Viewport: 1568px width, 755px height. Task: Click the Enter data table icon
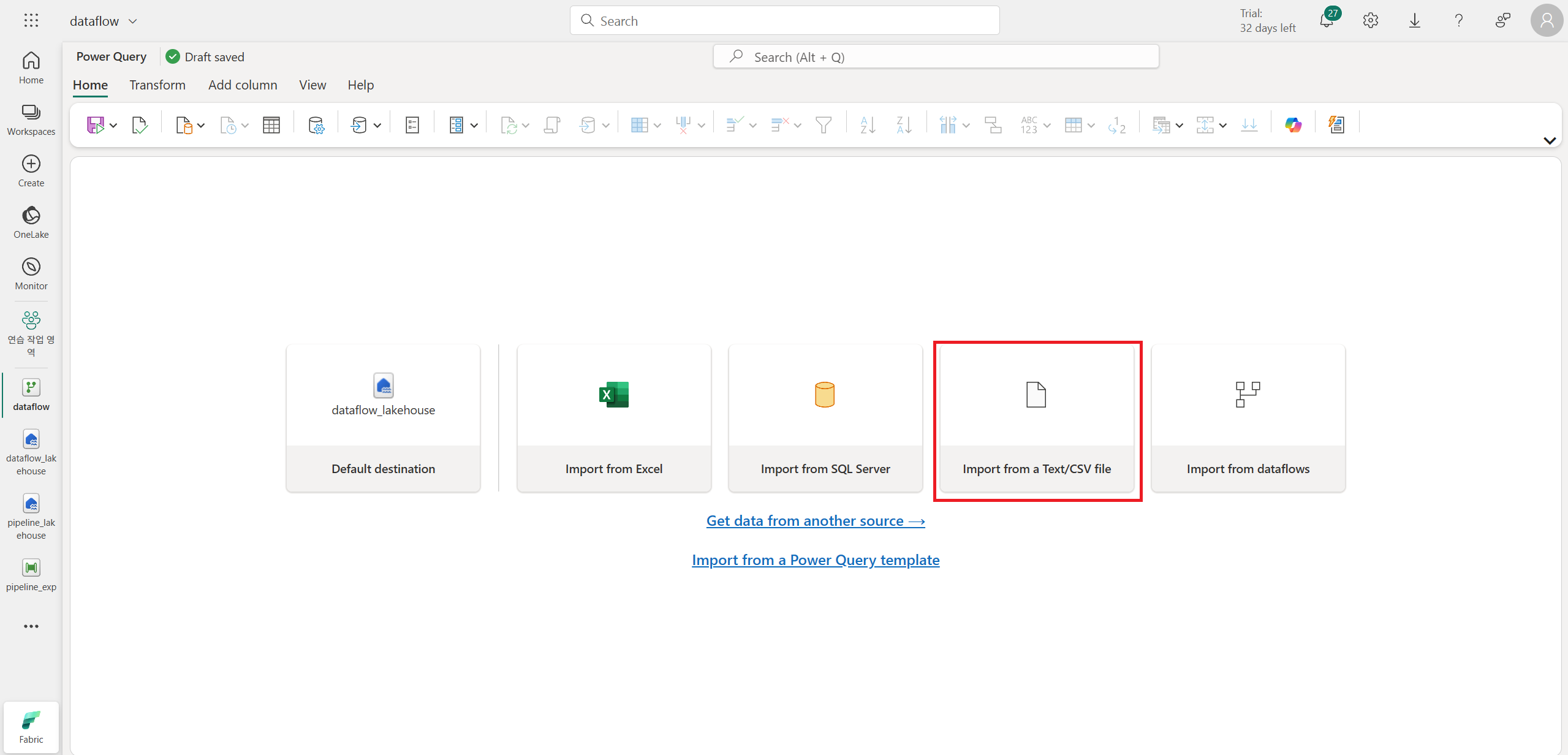[271, 125]
